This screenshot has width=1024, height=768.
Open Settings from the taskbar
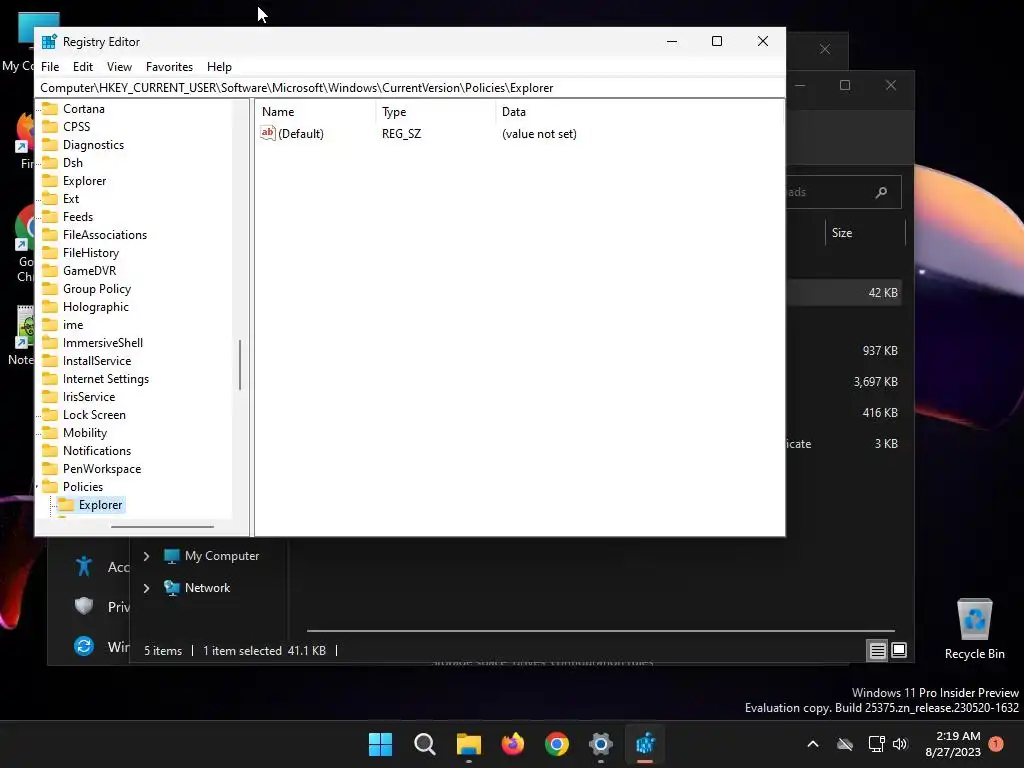[x=601, y=744]
